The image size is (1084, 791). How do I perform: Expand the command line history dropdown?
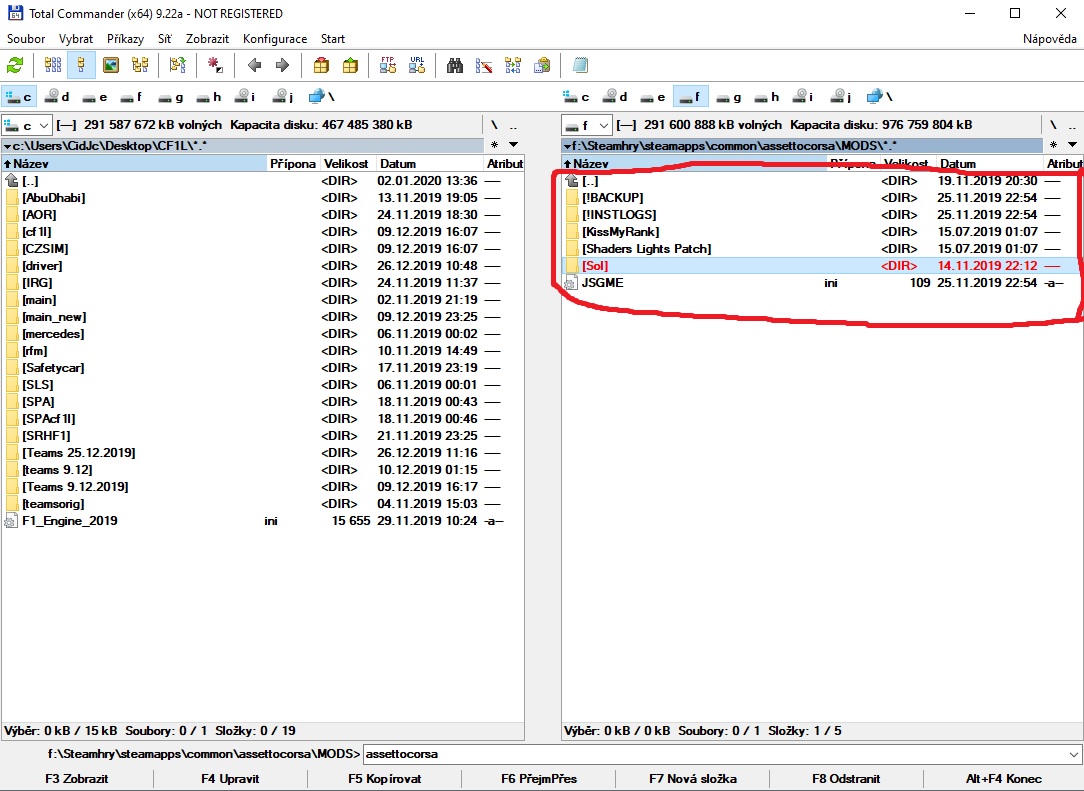(1074, 754)
